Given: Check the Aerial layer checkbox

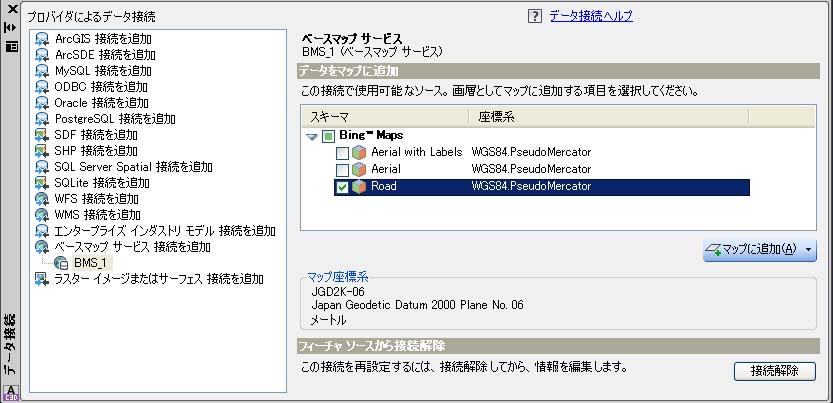Looking at the screenshot, I should click(343, 170).
